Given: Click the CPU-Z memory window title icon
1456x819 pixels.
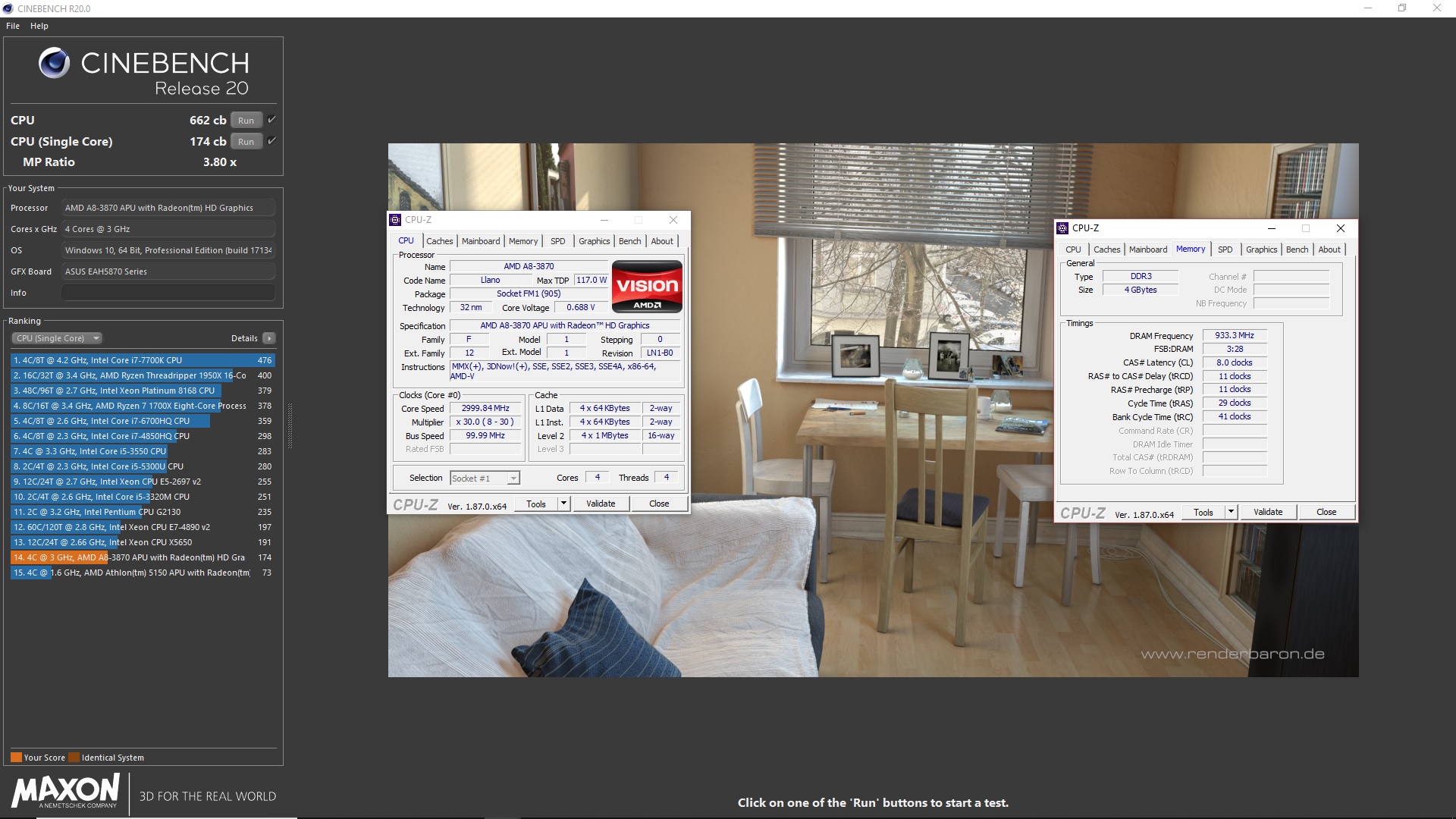Looking at the screenshot, I should [1062, 228].
